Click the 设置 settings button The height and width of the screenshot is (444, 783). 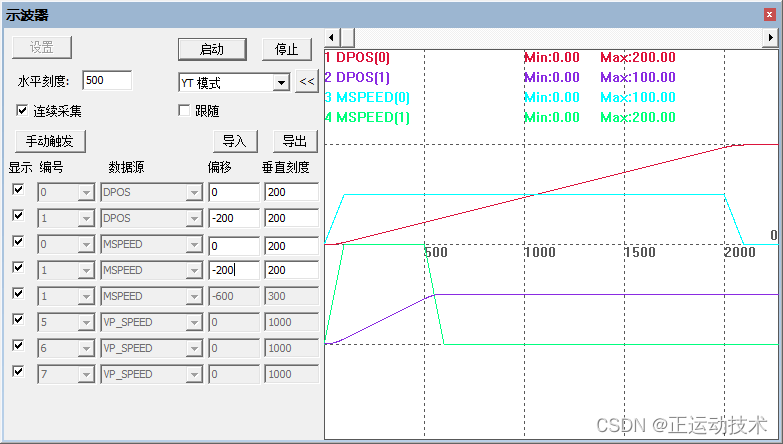(x=42, y=47)
